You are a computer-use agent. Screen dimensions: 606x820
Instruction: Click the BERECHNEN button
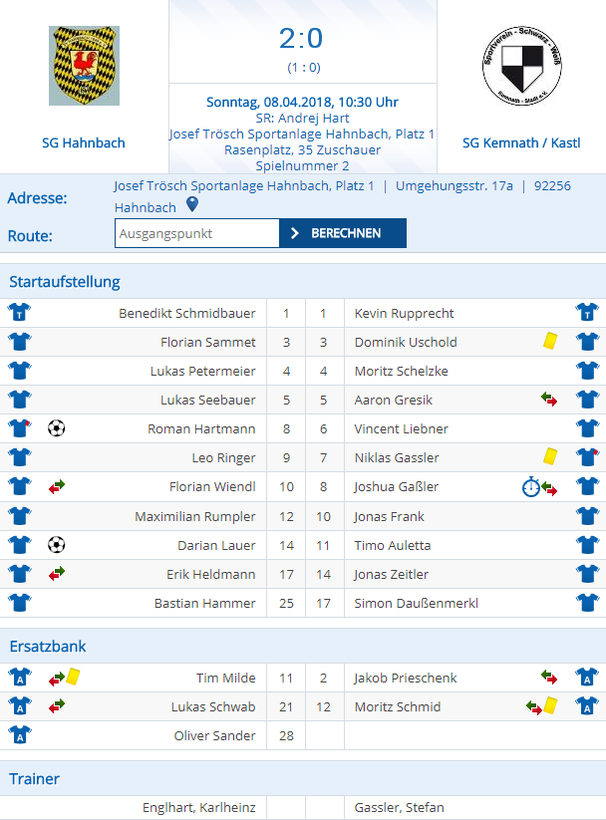pyautogui.click(x=343, y=233)
